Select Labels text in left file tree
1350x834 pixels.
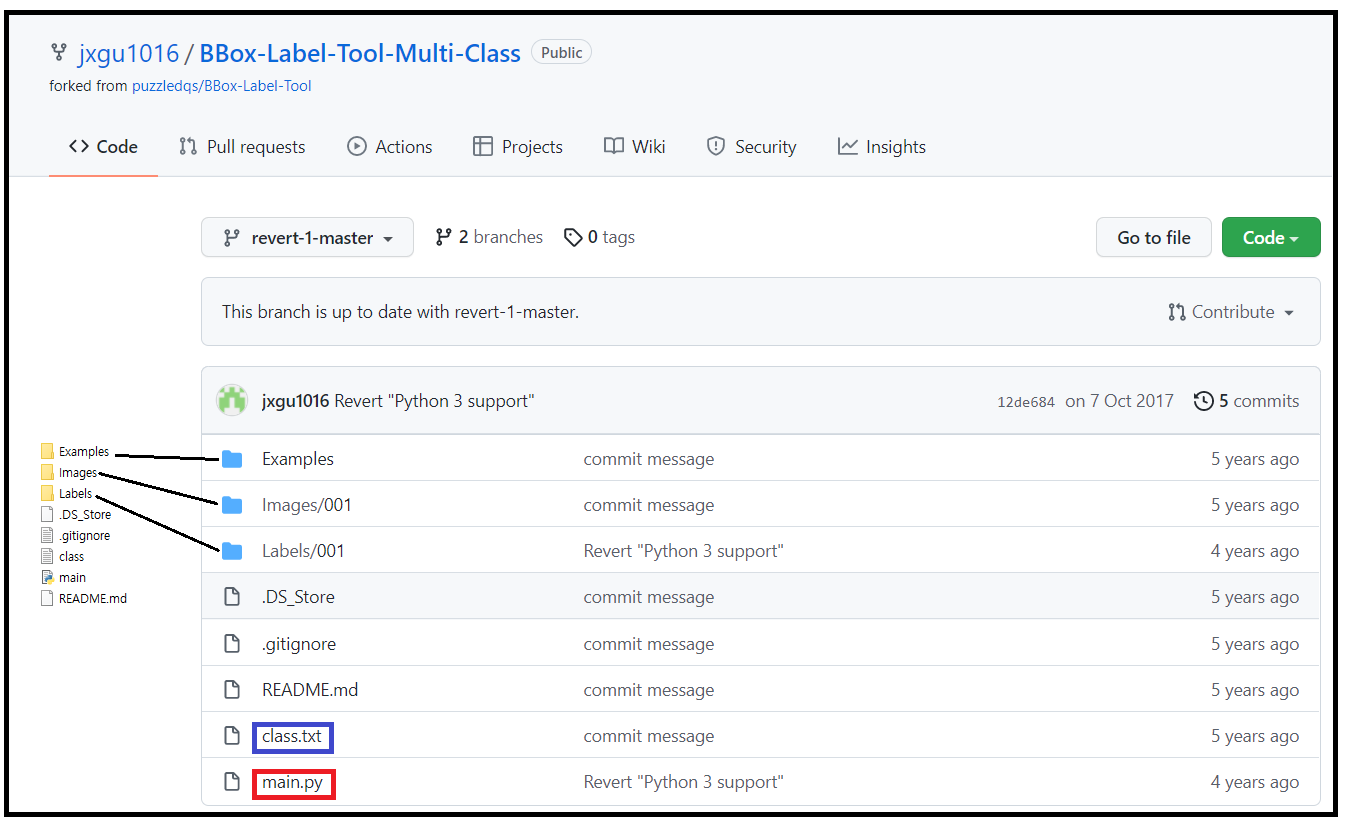pyautogui.click(x=75, y=494)
